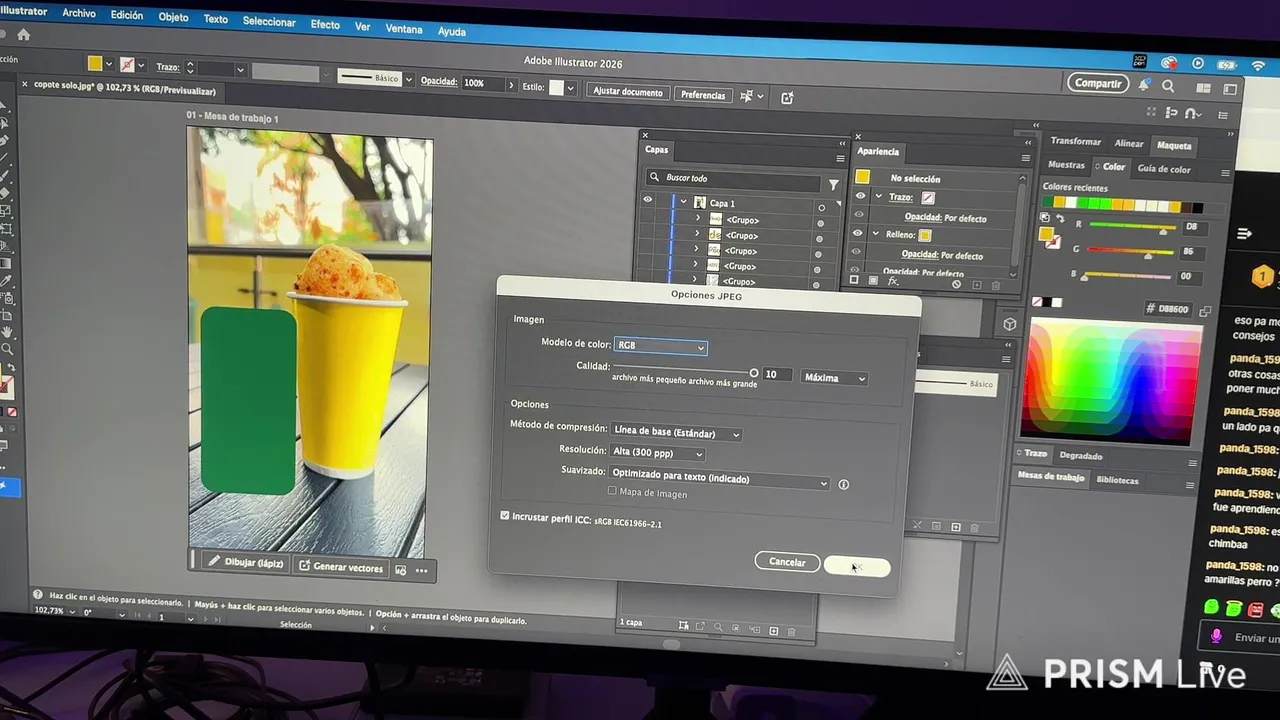Click the play icon in macOS menu bar

click(x=1198, y=64)
